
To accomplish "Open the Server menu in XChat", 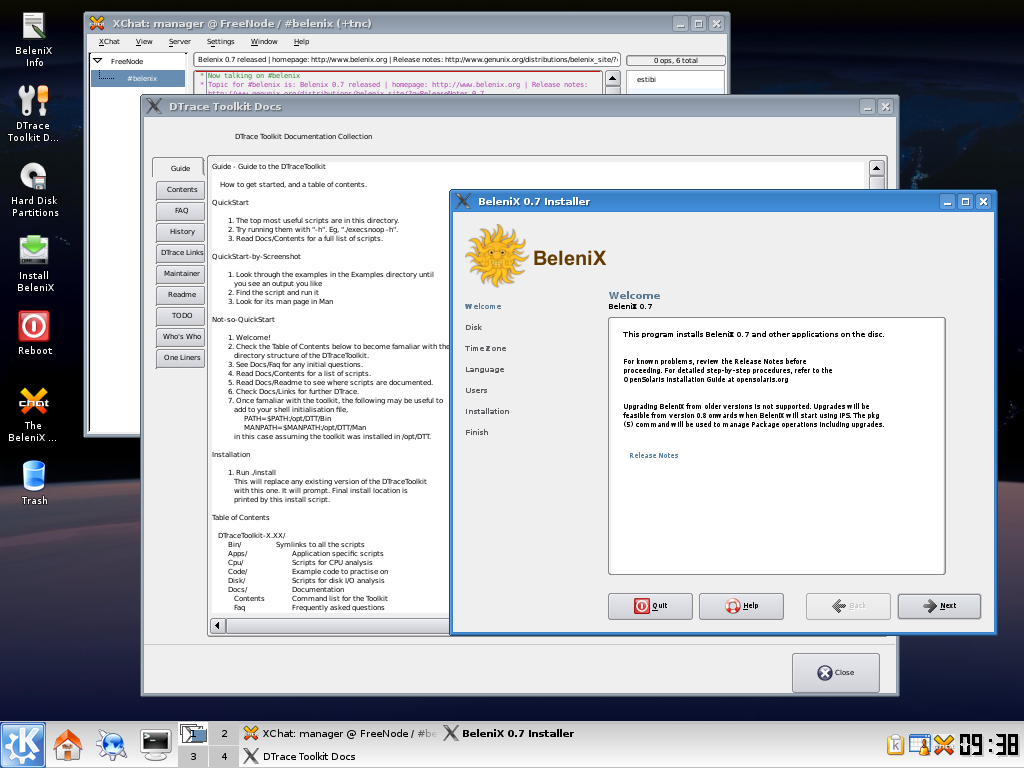I will tap(180, 41).
